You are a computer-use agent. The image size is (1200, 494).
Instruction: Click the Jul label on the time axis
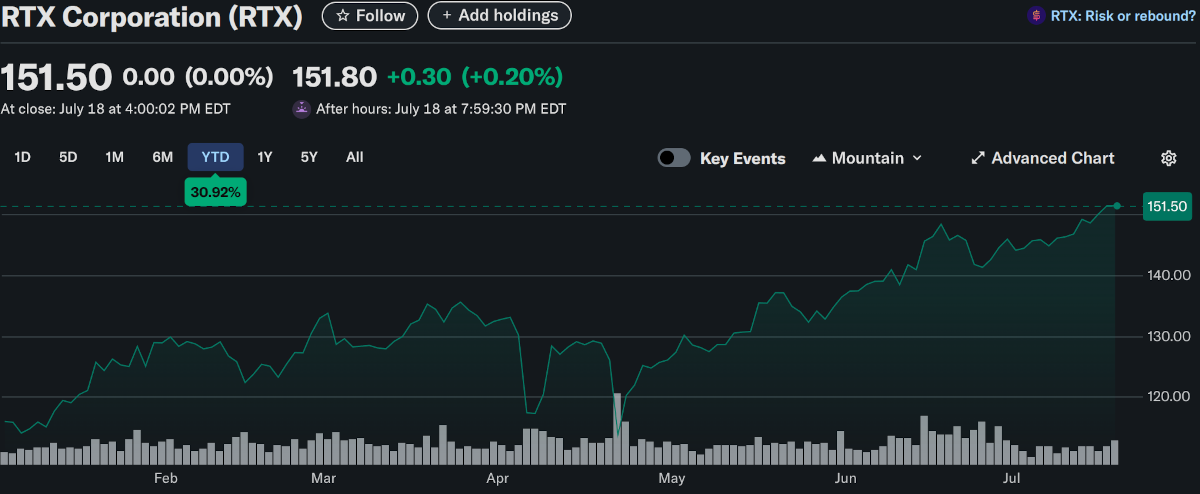[x=1013, y=479]
